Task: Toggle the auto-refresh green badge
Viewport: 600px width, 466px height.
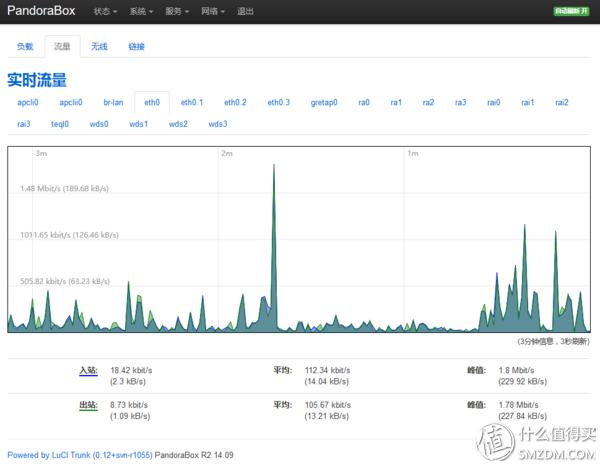Action: (571, 11)
